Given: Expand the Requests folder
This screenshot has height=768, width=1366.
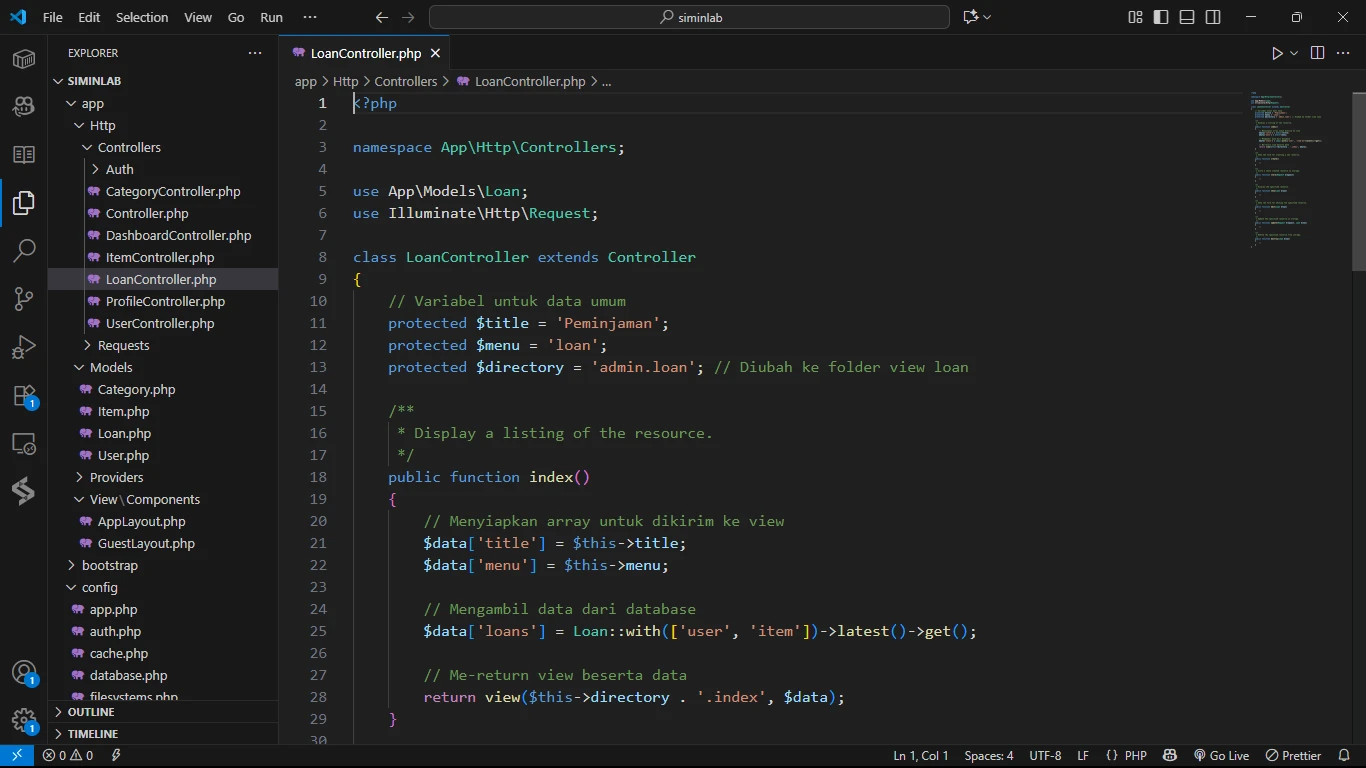Looking at the screenshot, I should point(123,345).
